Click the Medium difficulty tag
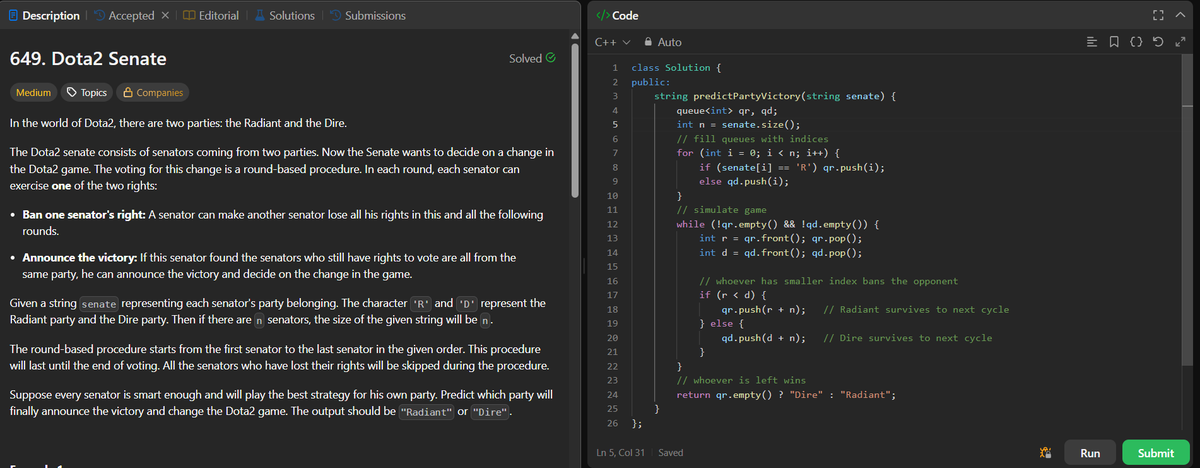Screen dimensions: 1200x468 (33, 92)
